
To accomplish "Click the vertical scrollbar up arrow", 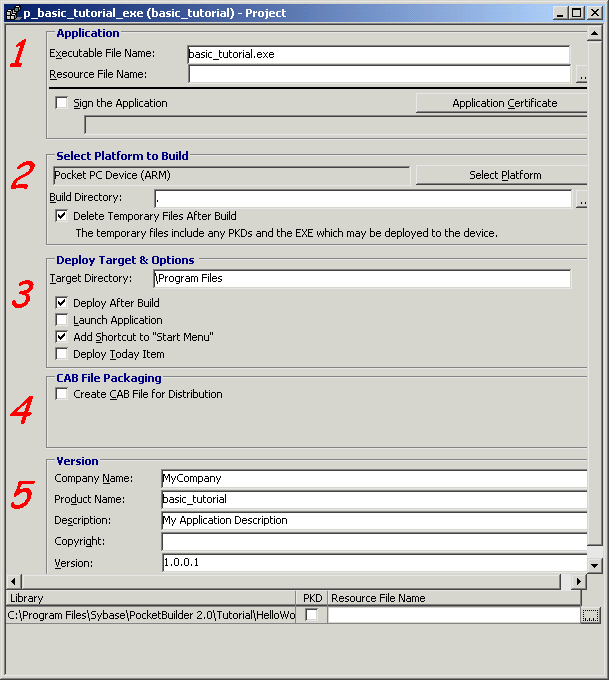I will click(594, 33).
